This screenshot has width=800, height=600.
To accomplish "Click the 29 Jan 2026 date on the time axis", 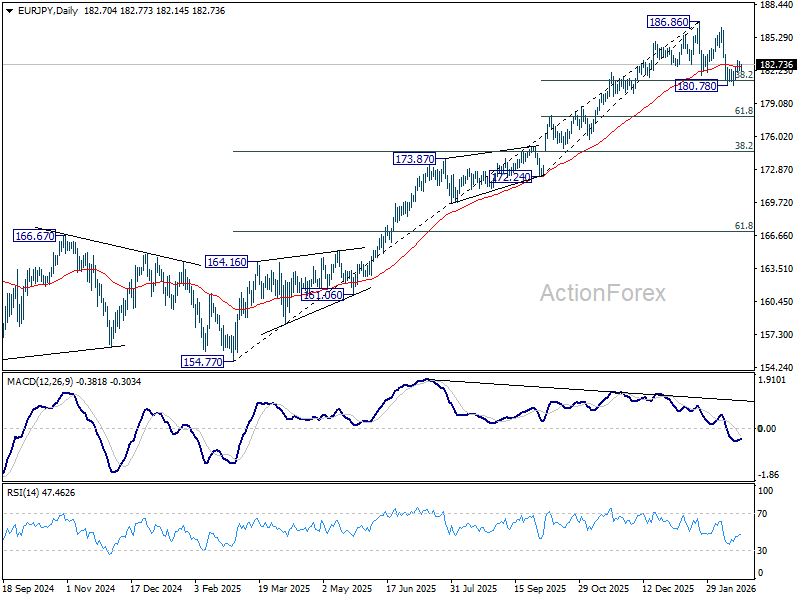I will pyautogui.click(x=731, y=588).
